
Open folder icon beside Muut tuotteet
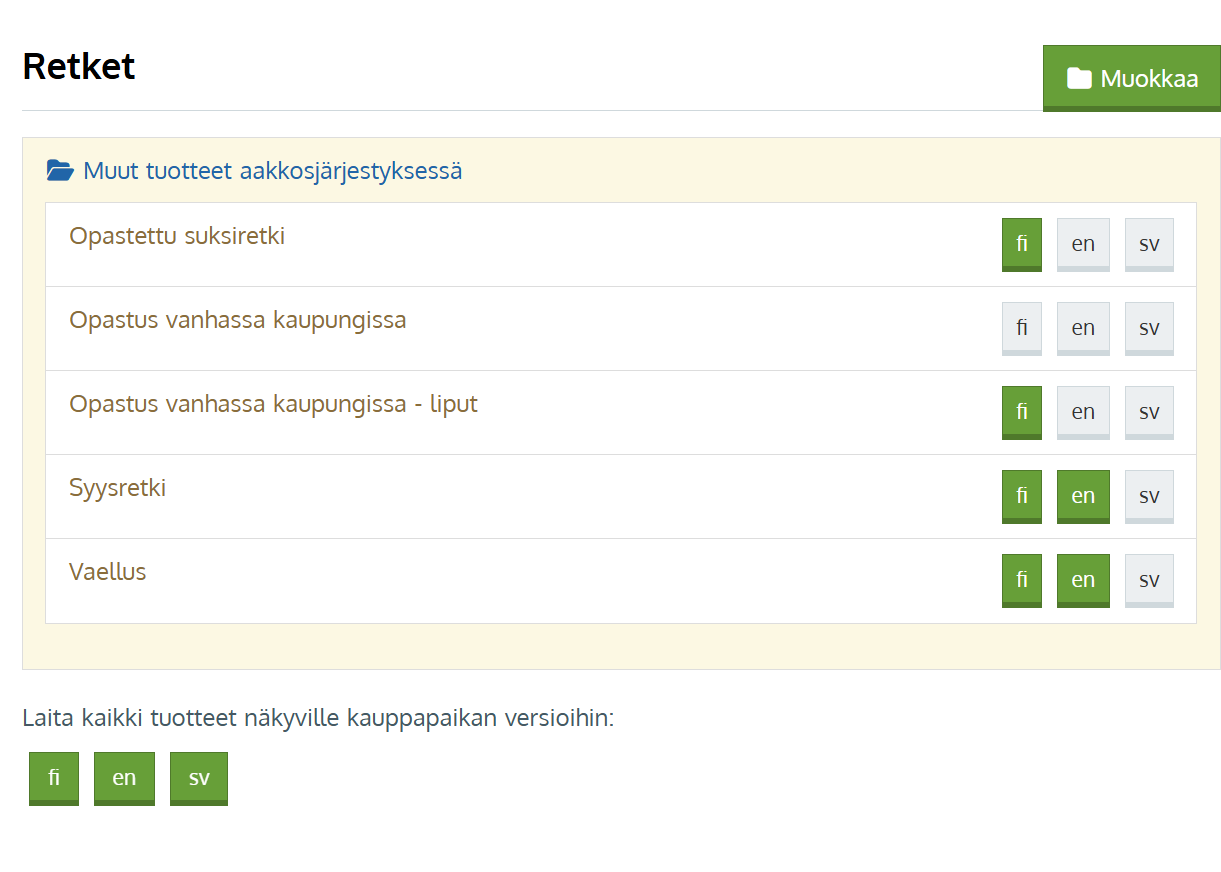pyautogui.click(x=60, y=171)
